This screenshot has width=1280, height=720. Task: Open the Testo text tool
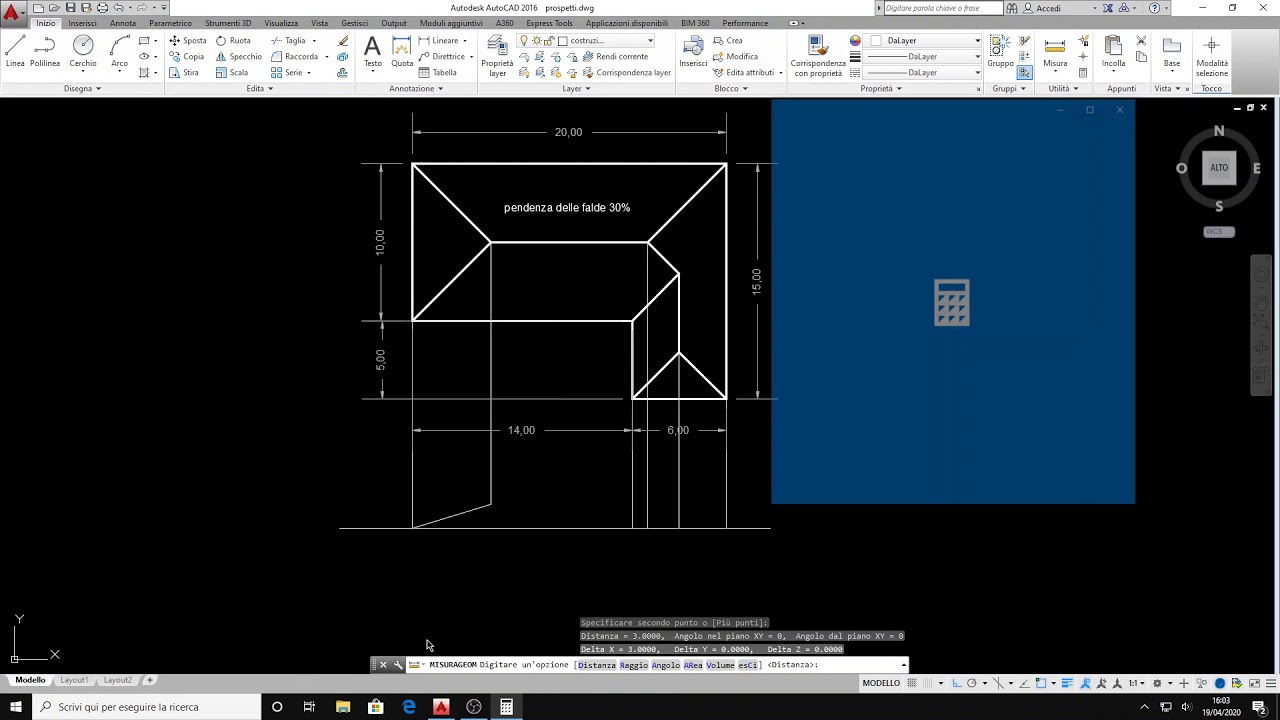pos(372,51)
